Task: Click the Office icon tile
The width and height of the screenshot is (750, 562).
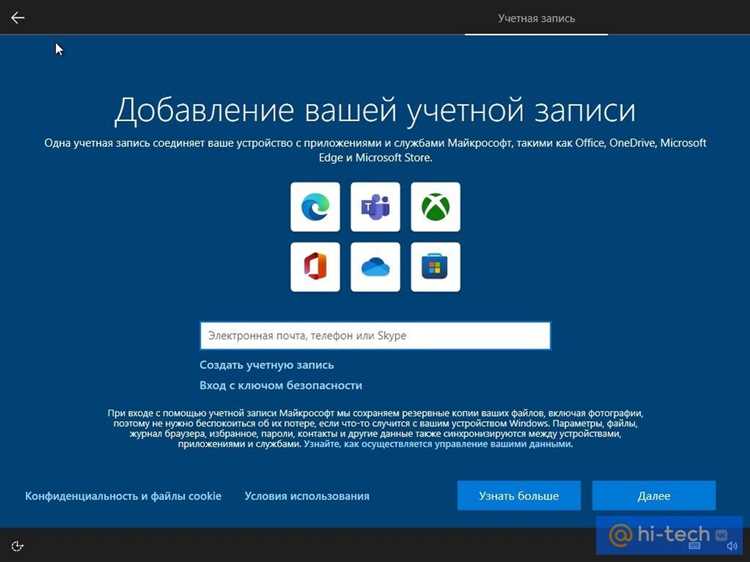Action: click(315, 267)
